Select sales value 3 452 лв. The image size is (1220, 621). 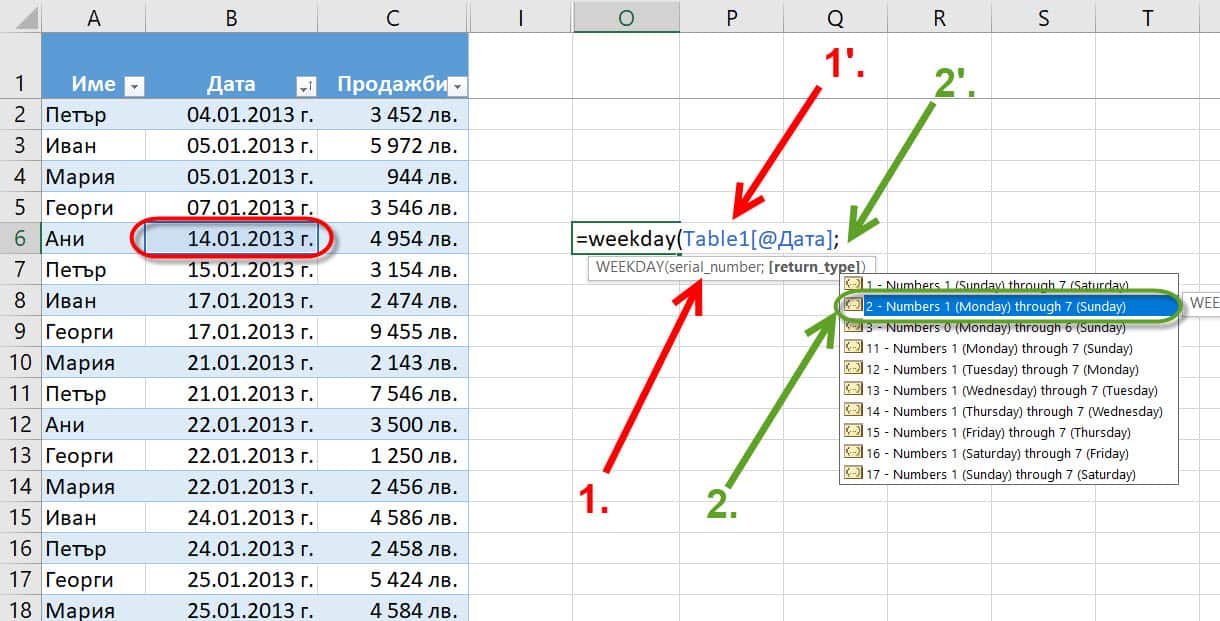[x=393, y=114]
